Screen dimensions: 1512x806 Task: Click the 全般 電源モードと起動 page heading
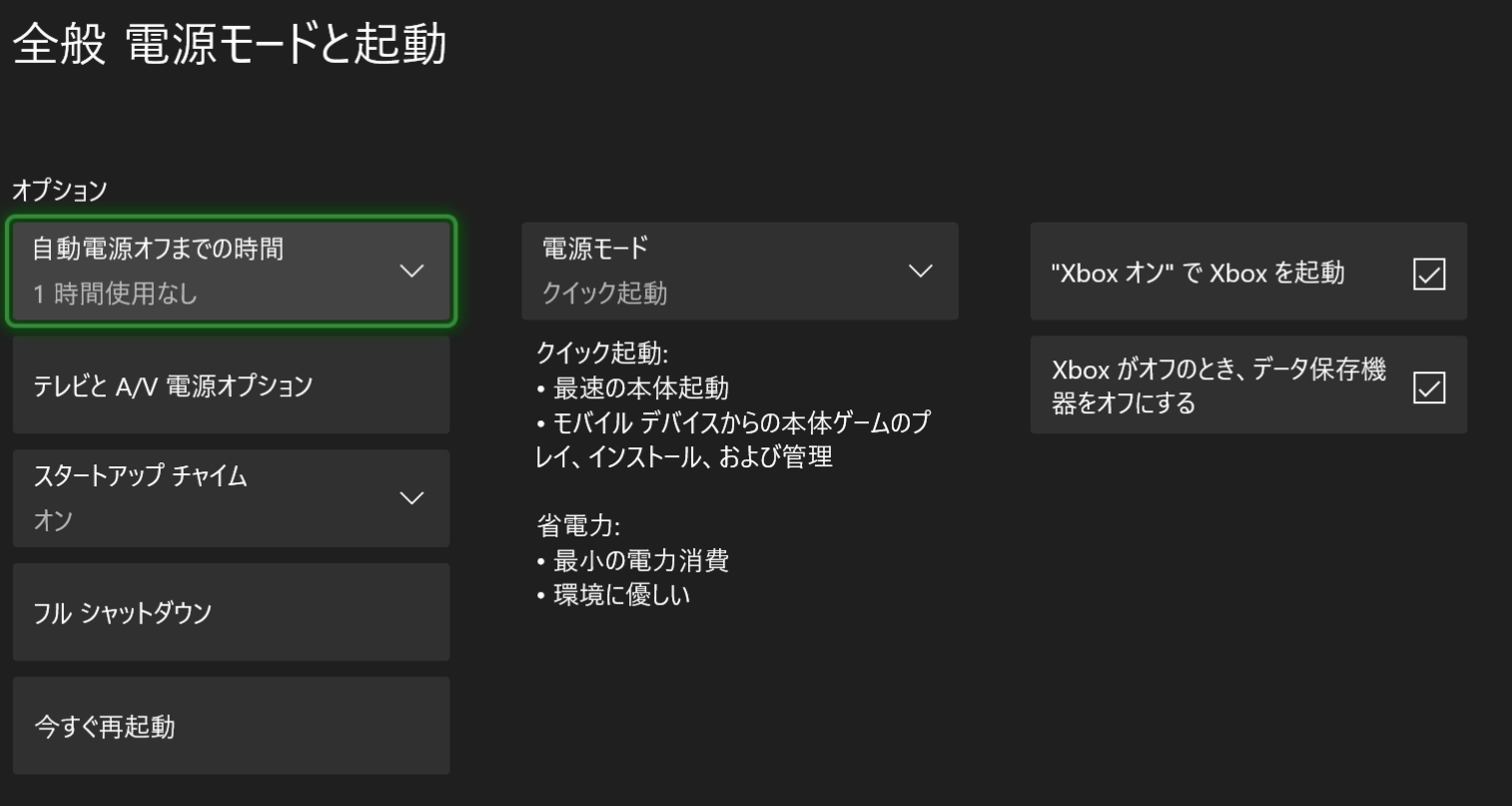tap(230, 45)
